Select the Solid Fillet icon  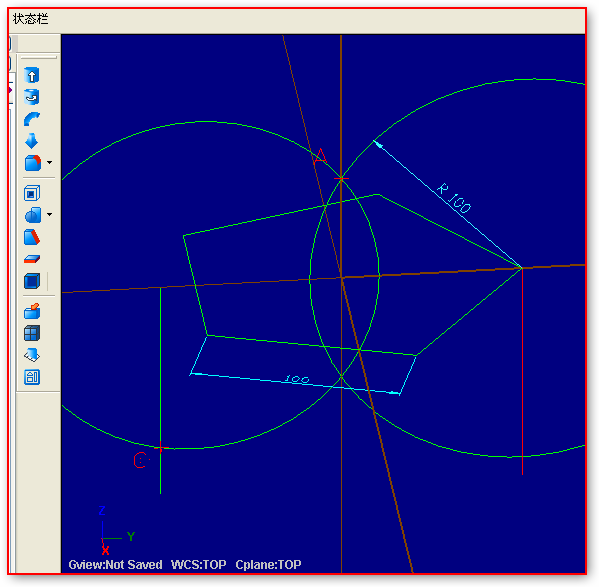[33, 163]
